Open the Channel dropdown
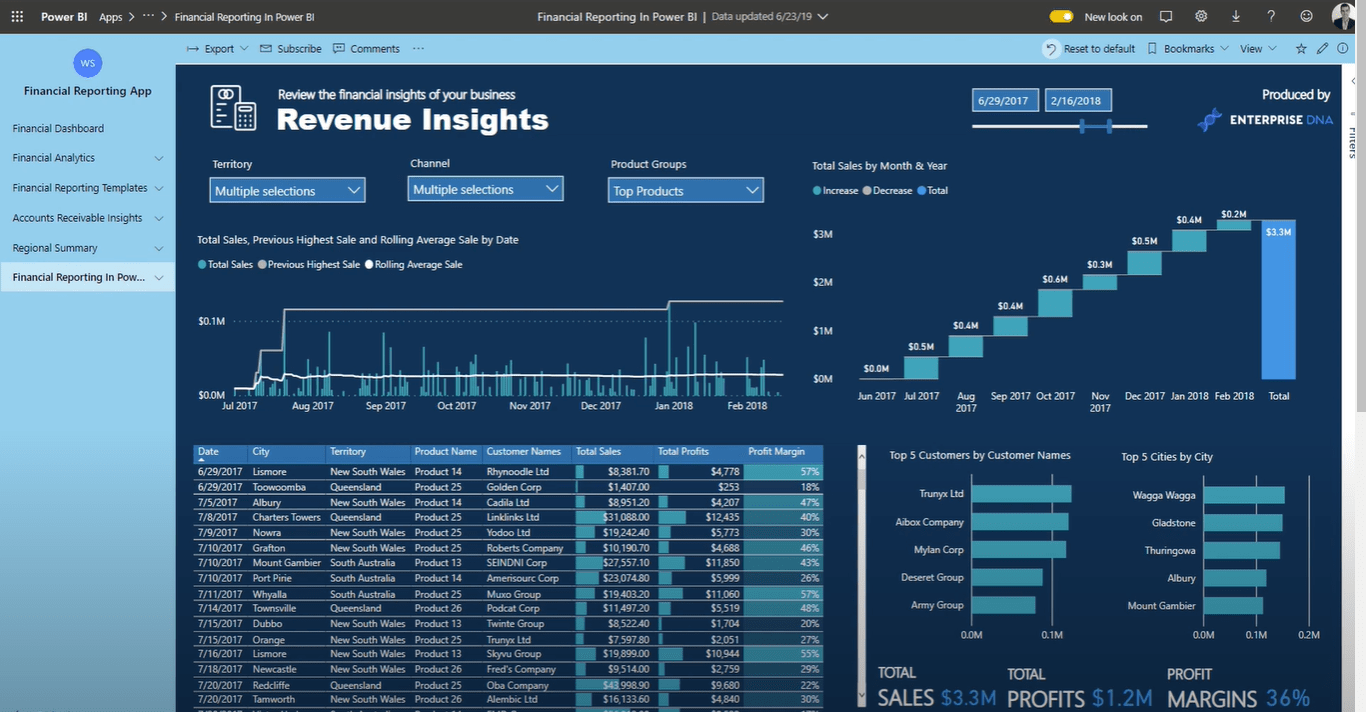The image size is (1366, 712). (486, 189)
